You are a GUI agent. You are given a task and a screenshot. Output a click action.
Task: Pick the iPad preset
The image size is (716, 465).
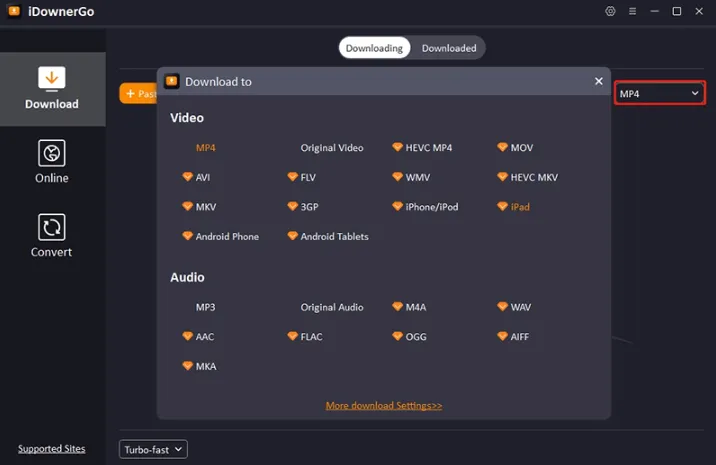(x=513, y=207)
